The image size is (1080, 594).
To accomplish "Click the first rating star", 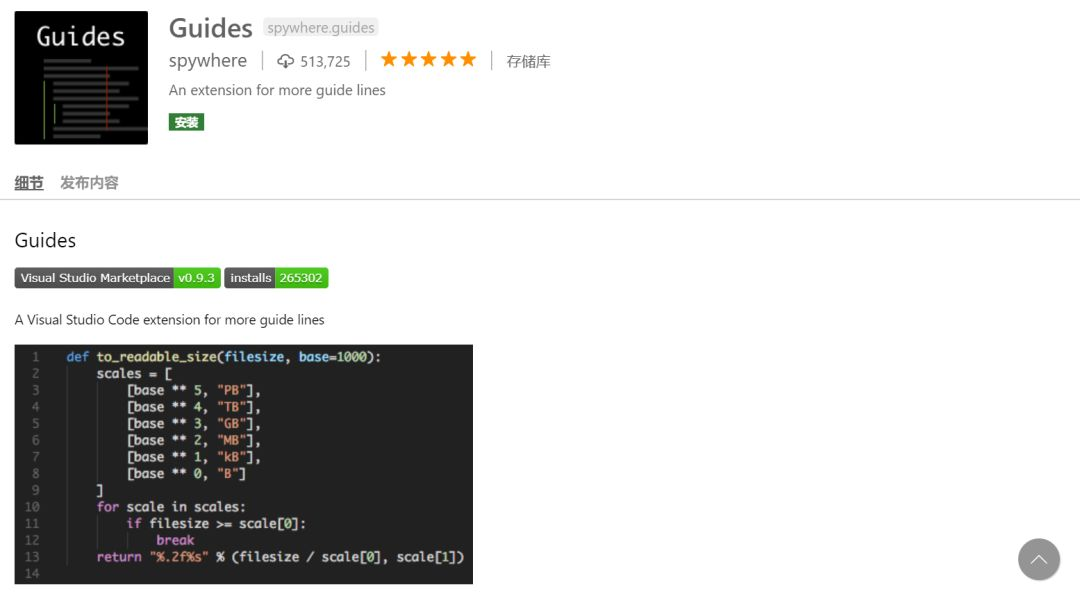I will 389,60.
